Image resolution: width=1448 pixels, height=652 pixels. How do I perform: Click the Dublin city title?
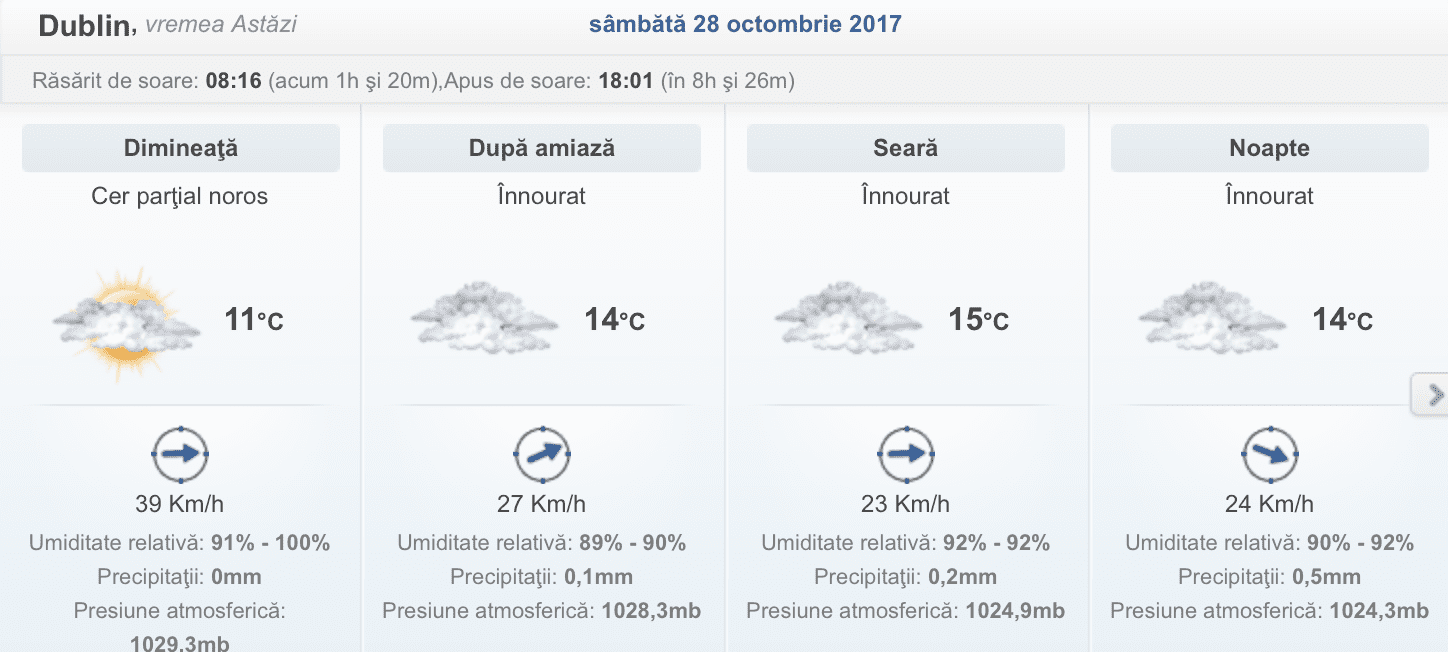[84, 26]
